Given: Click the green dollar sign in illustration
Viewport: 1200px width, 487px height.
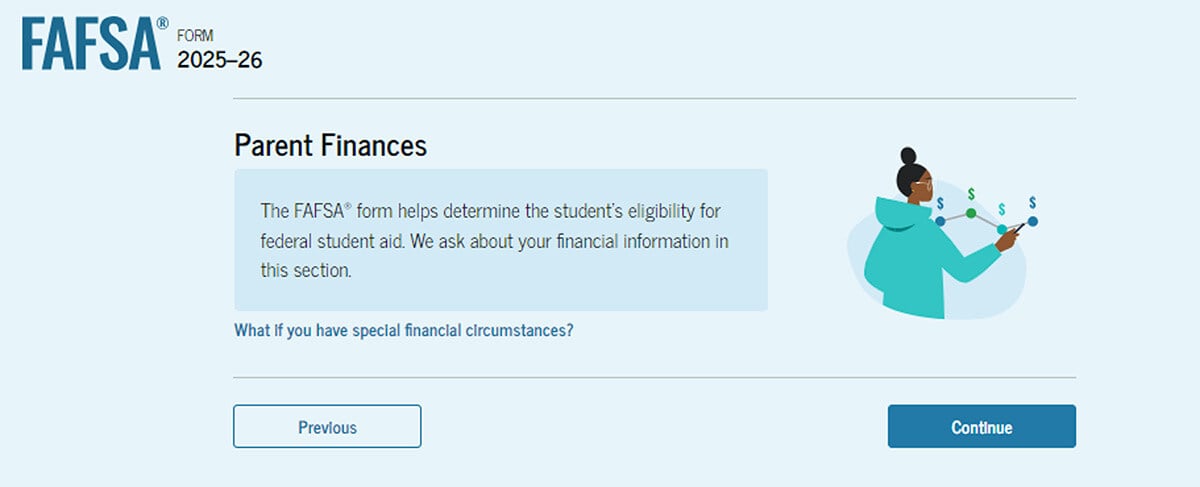Looking at the screenshot, I should [971, 194].
